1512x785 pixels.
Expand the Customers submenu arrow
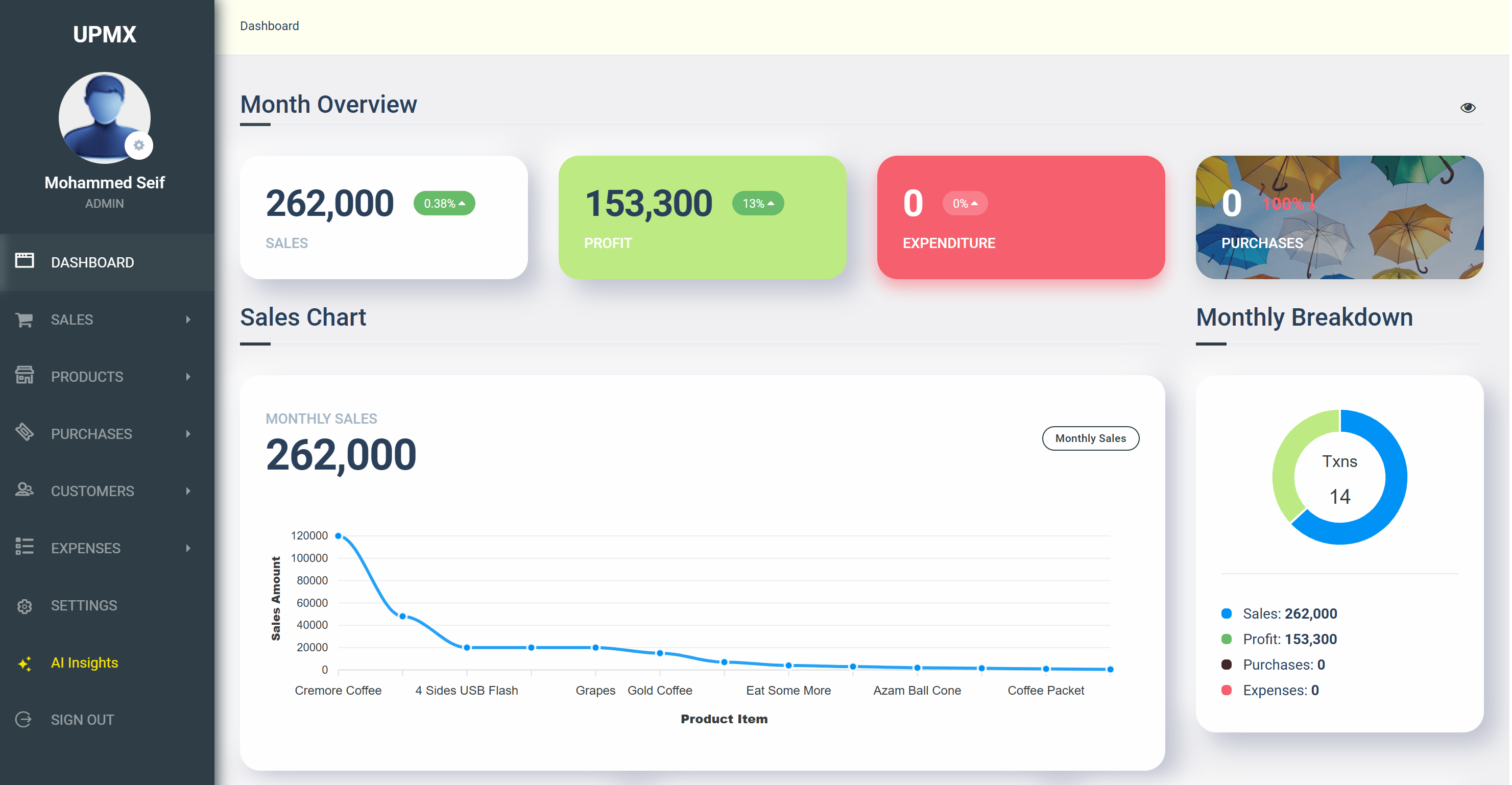click(188, 491)
